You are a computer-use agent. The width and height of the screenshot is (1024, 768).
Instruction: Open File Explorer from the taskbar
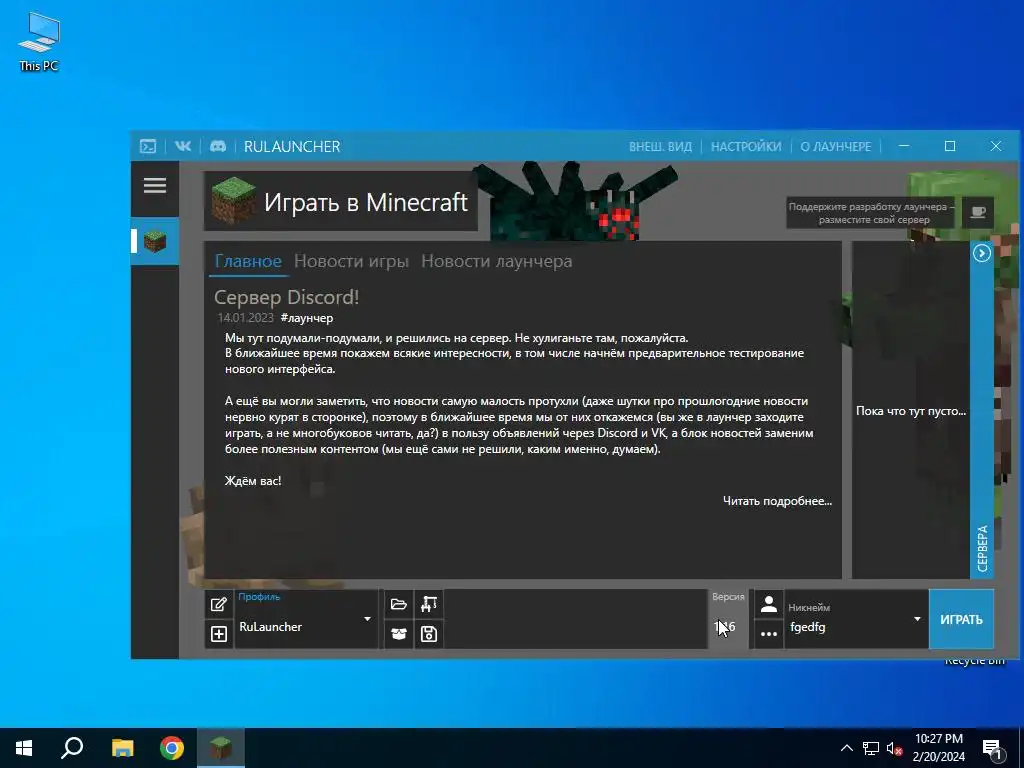[122, 748]
